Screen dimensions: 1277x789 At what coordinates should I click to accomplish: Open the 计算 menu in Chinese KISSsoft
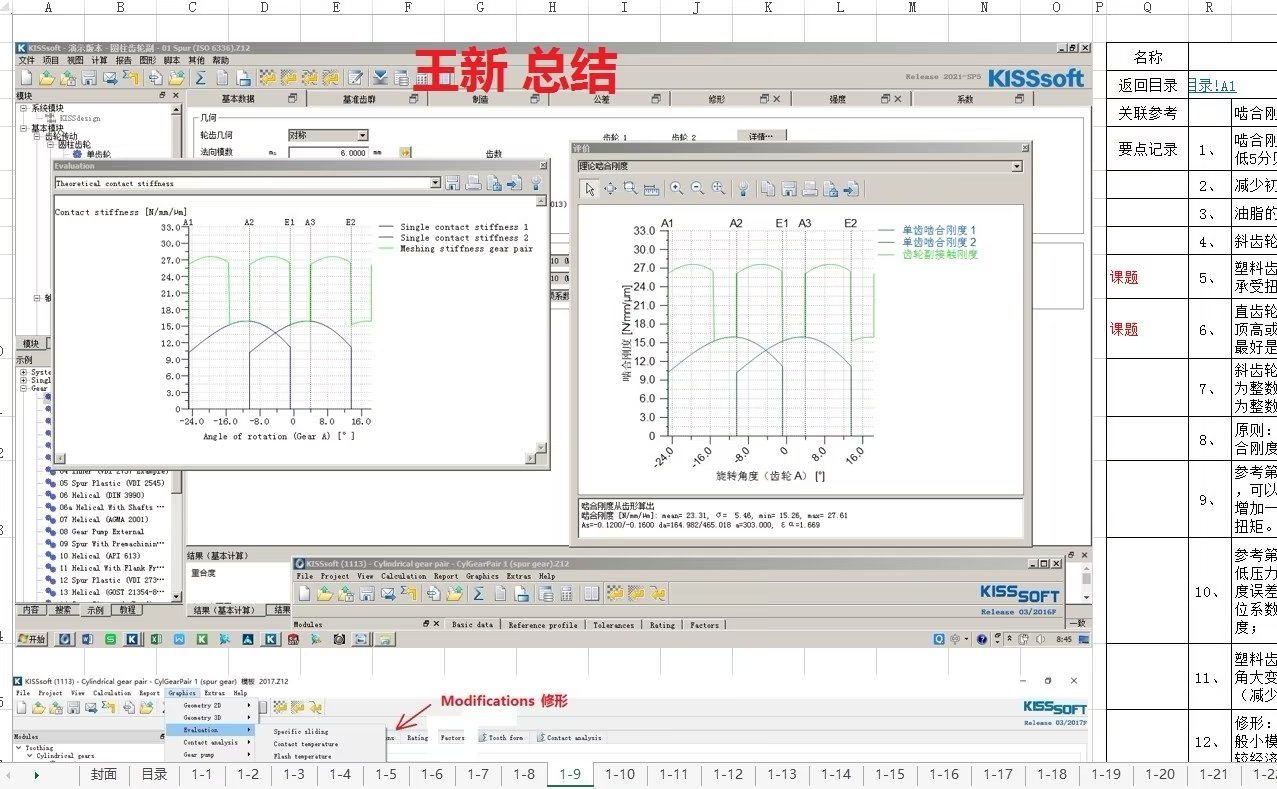pos(99,60)
